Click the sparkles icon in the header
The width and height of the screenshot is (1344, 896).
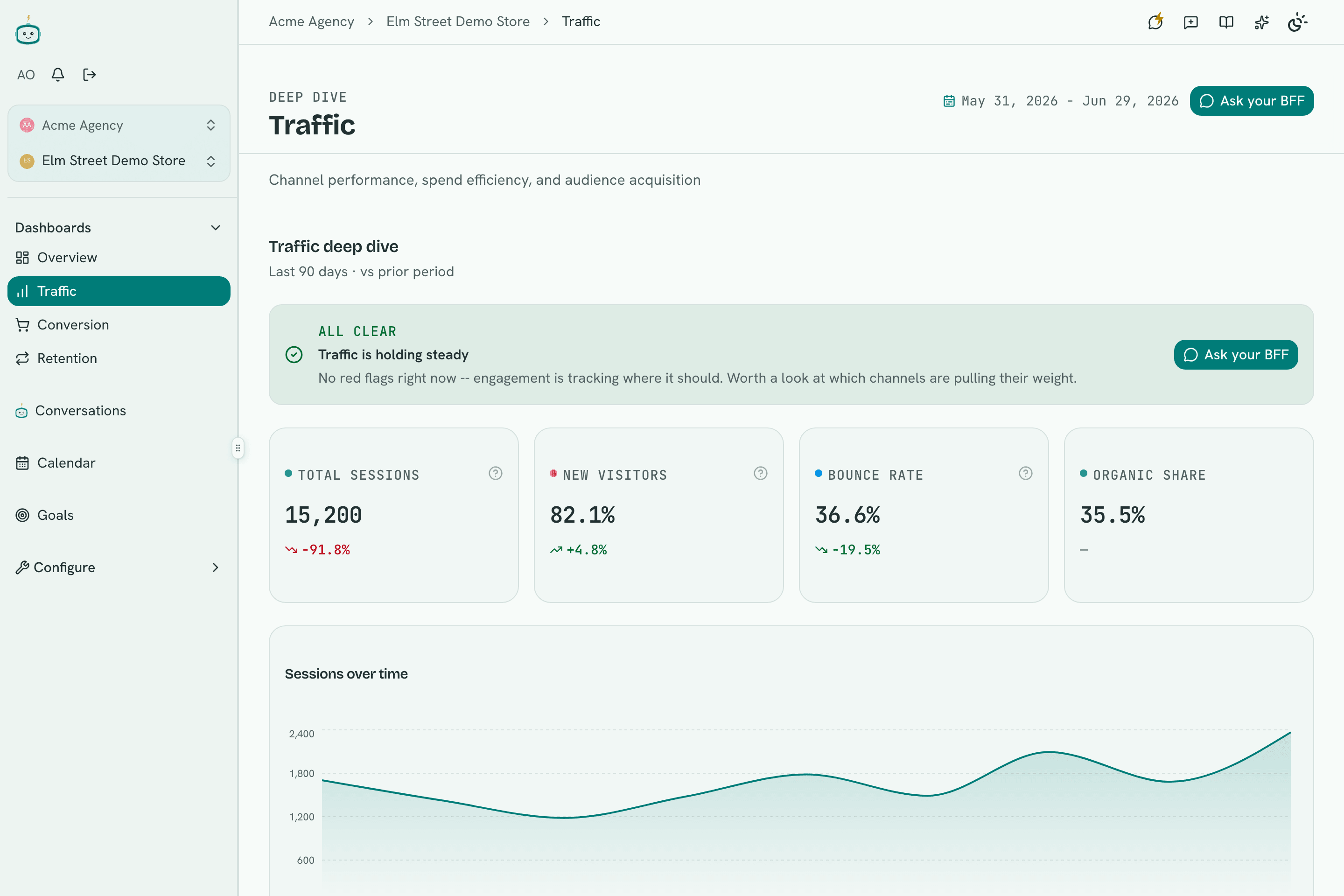click(1262, 22)
